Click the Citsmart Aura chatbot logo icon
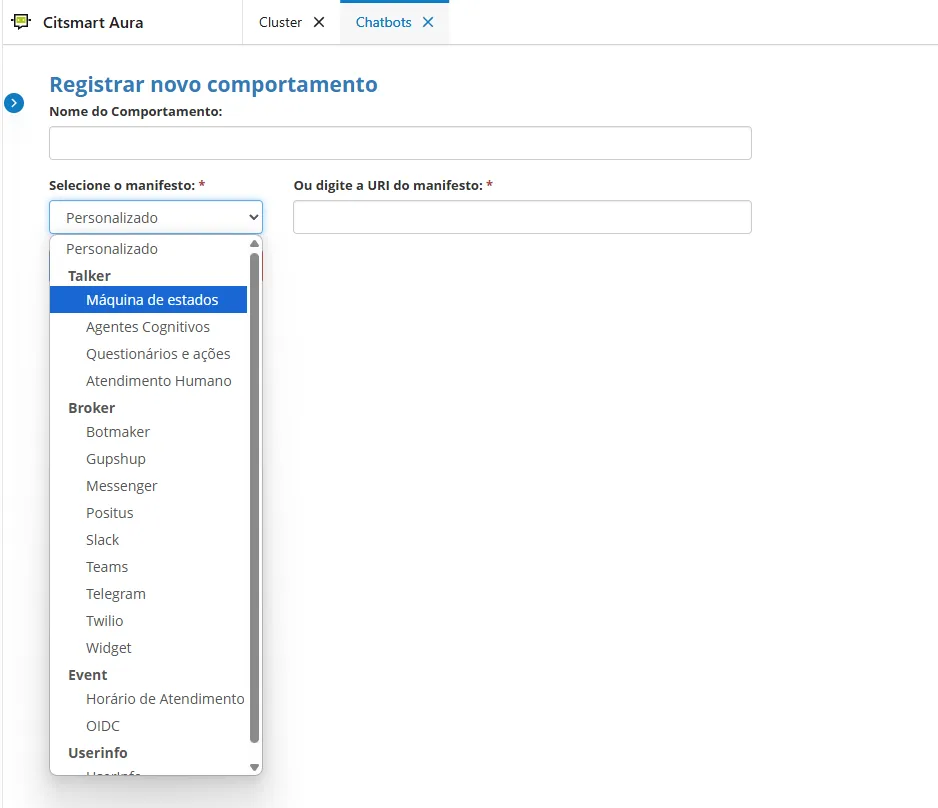938x808 pixels. coord(21,22)
